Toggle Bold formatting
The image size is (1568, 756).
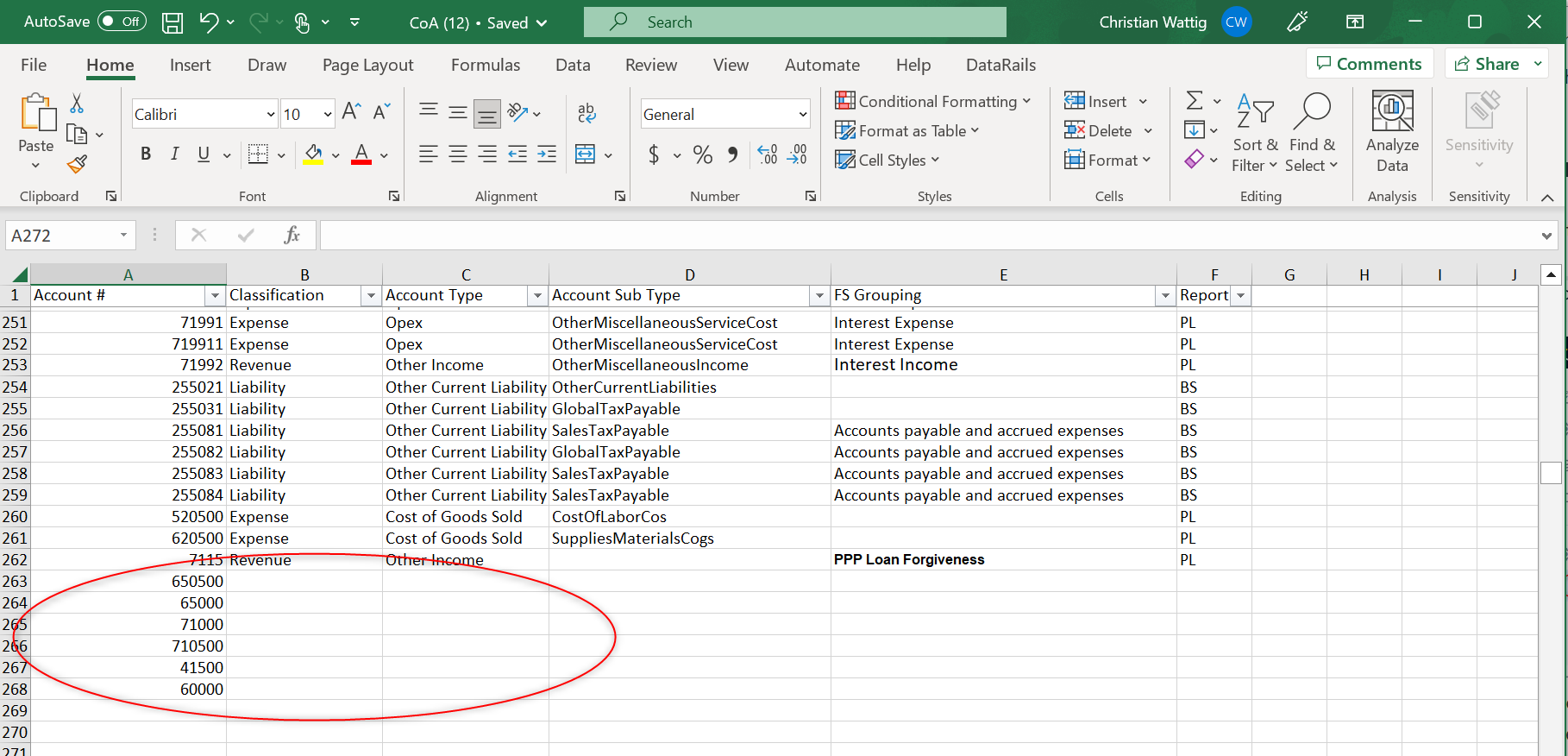[146, 154]
